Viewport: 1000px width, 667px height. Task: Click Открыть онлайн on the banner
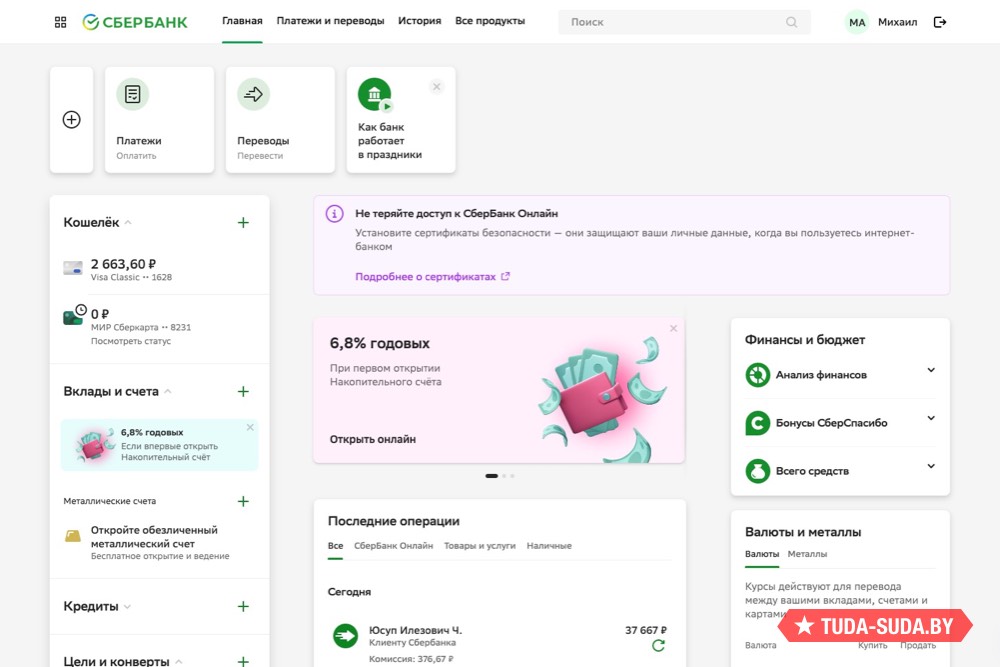[x=372, y=439]
